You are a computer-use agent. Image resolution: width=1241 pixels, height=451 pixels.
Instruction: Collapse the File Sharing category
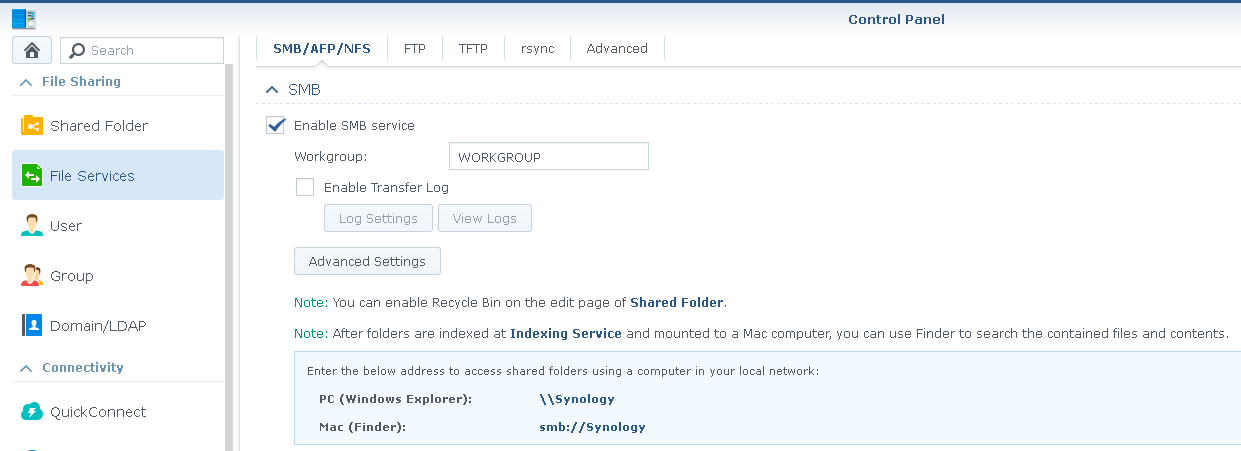coord(26,82)
